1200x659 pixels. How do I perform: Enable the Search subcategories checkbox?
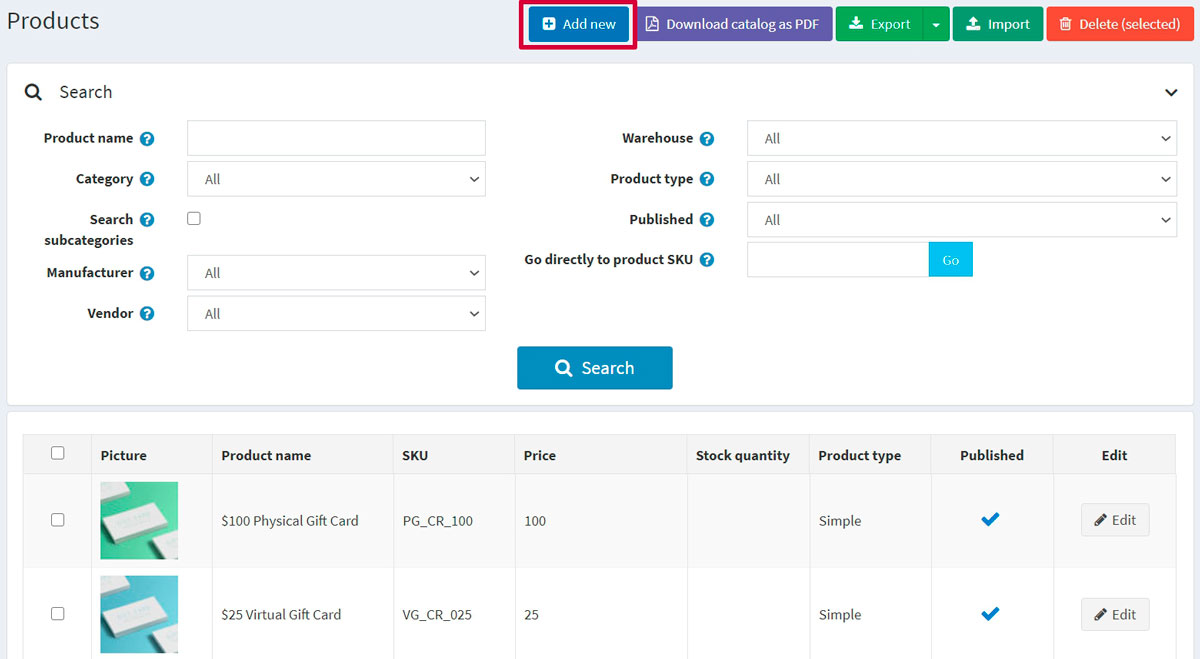pyautogui.click(x=194, y=218)
